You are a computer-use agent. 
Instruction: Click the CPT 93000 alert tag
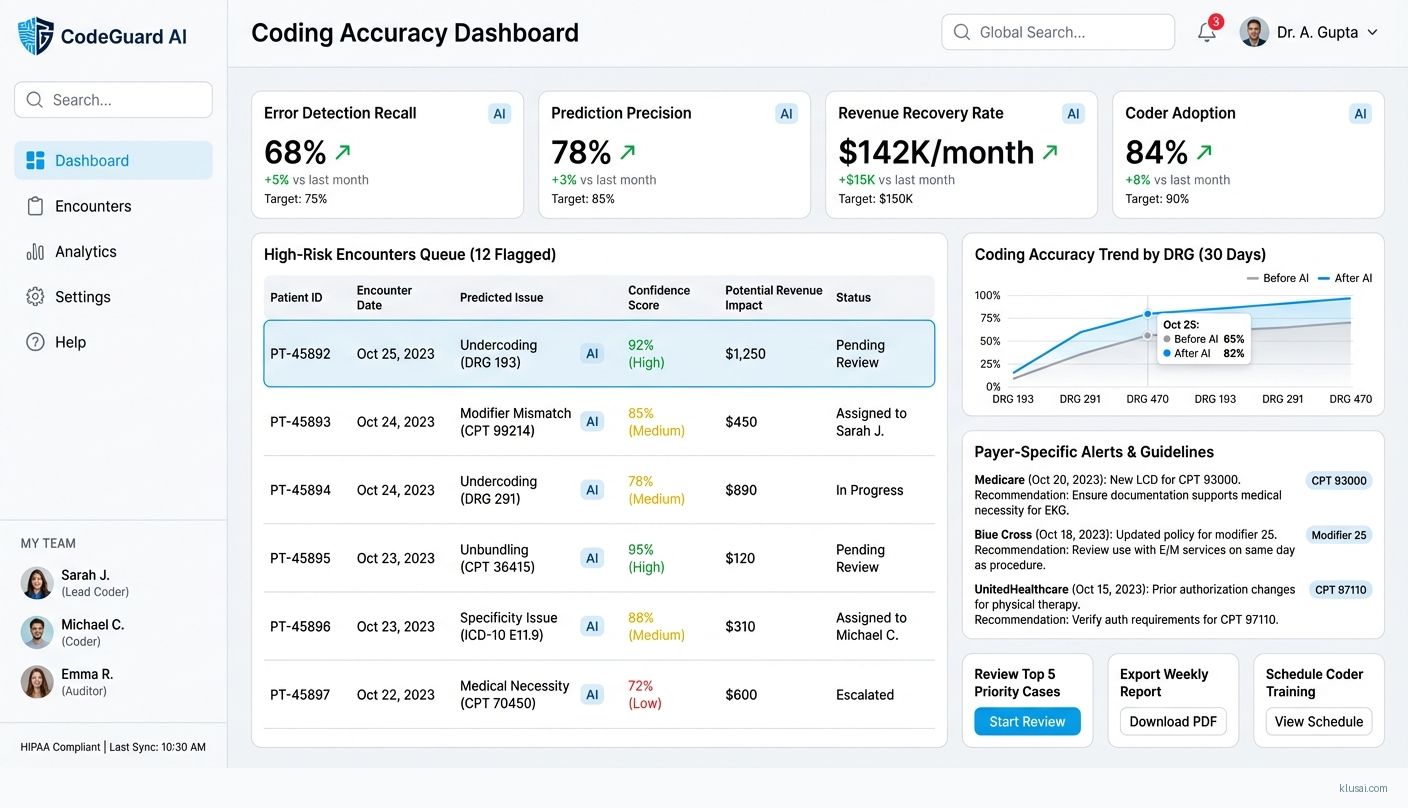click(x=1338, y=481)
